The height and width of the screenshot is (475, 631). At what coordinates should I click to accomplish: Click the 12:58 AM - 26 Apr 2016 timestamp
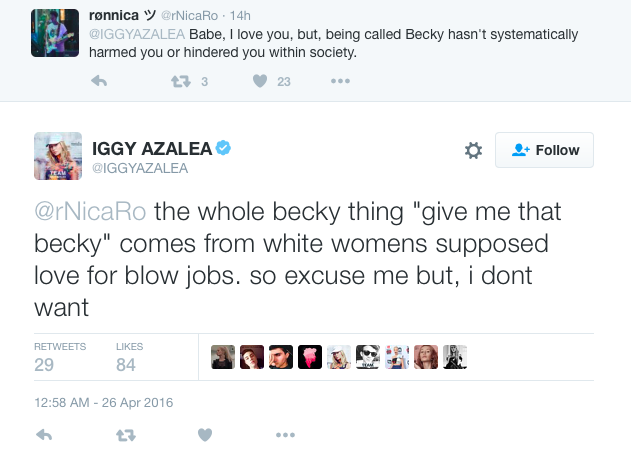[104, 403]
